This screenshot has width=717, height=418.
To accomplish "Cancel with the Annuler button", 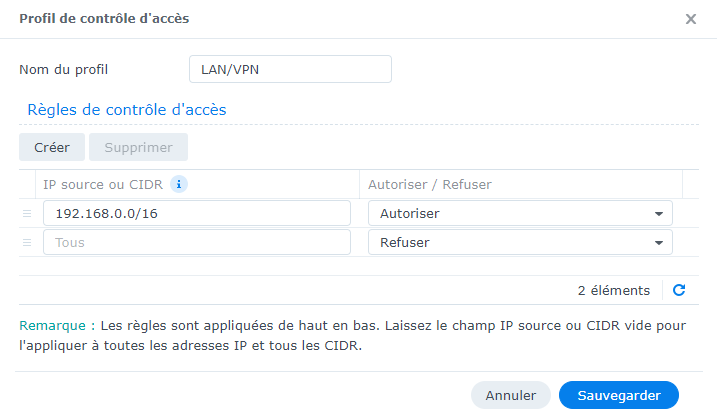I will coord(510,395).
